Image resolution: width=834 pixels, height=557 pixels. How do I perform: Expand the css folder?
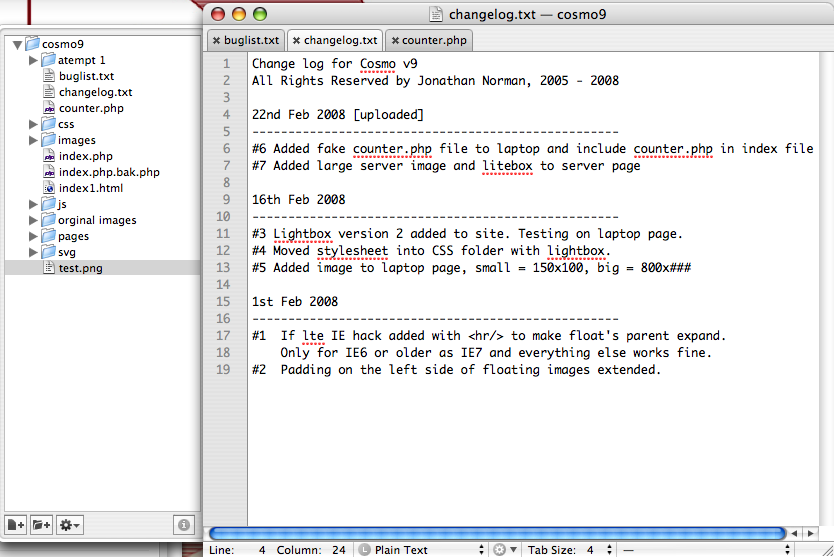(33, 124)
